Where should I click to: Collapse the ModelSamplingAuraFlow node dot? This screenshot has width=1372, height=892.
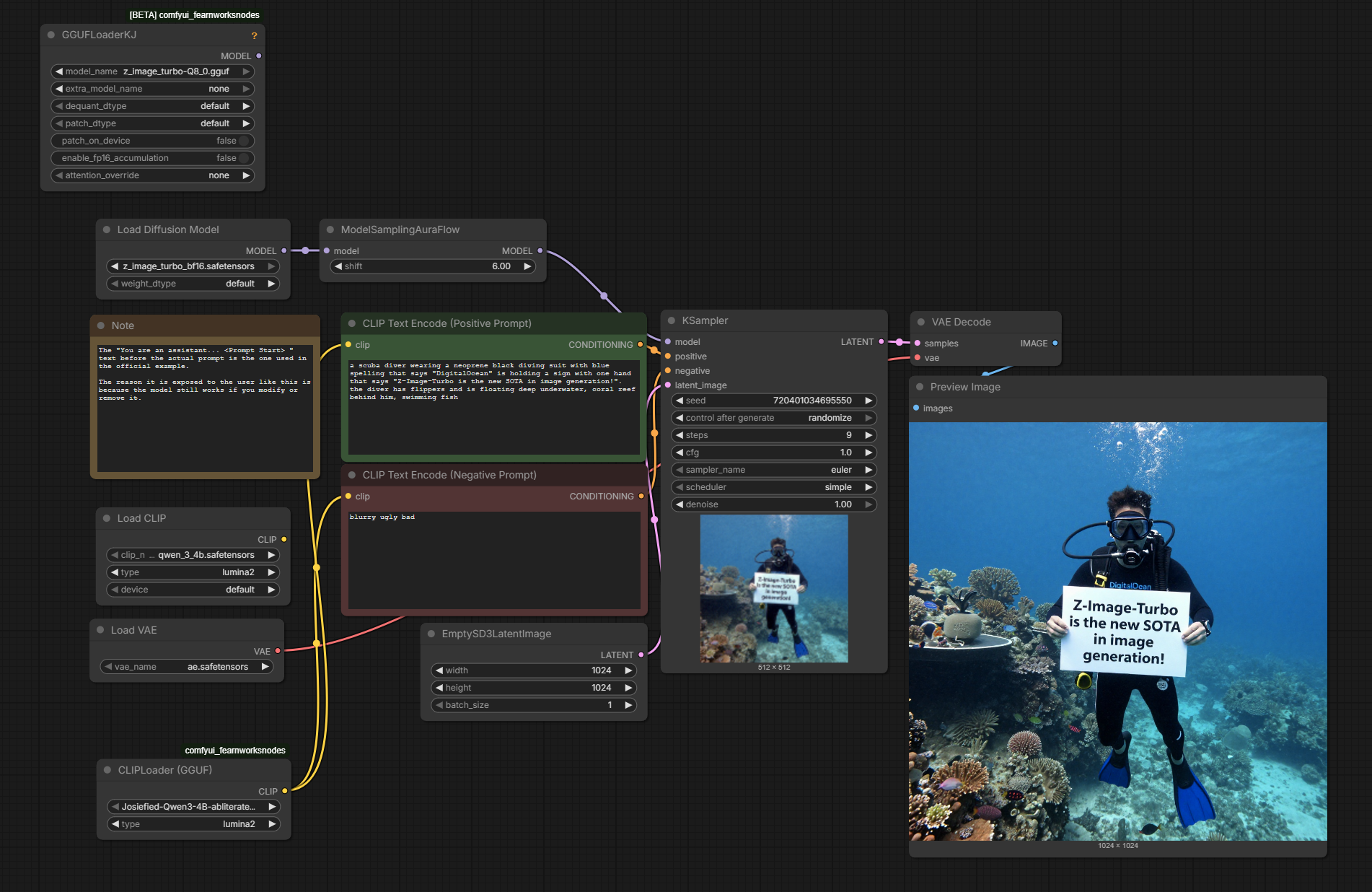[x=330, y=229]
